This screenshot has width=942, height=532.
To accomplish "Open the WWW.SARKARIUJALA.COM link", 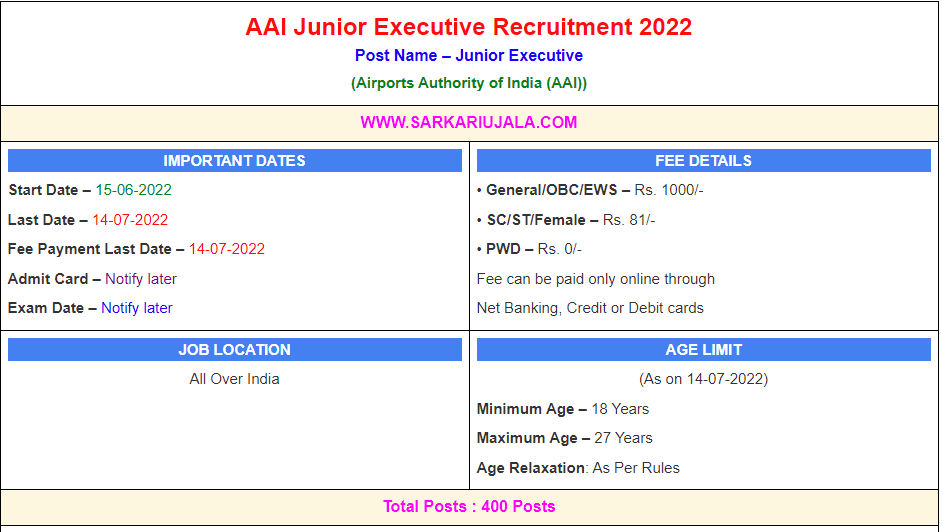I will (468, 123).
